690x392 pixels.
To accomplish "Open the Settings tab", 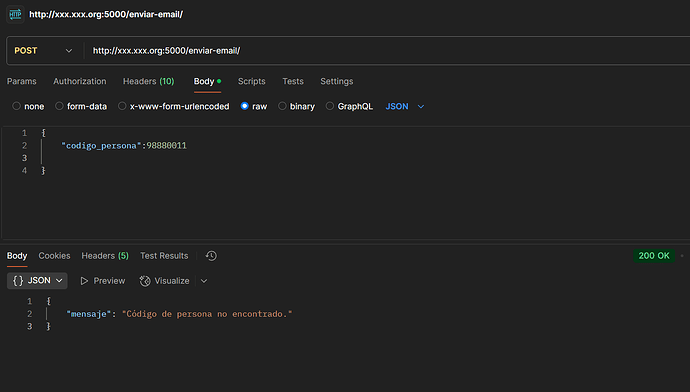I will [x=337, y=81].
